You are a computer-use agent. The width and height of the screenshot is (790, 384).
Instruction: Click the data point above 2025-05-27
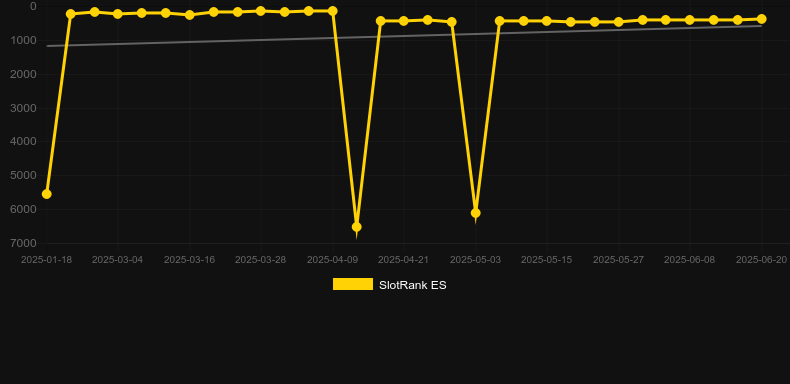(x=619, y=22)
